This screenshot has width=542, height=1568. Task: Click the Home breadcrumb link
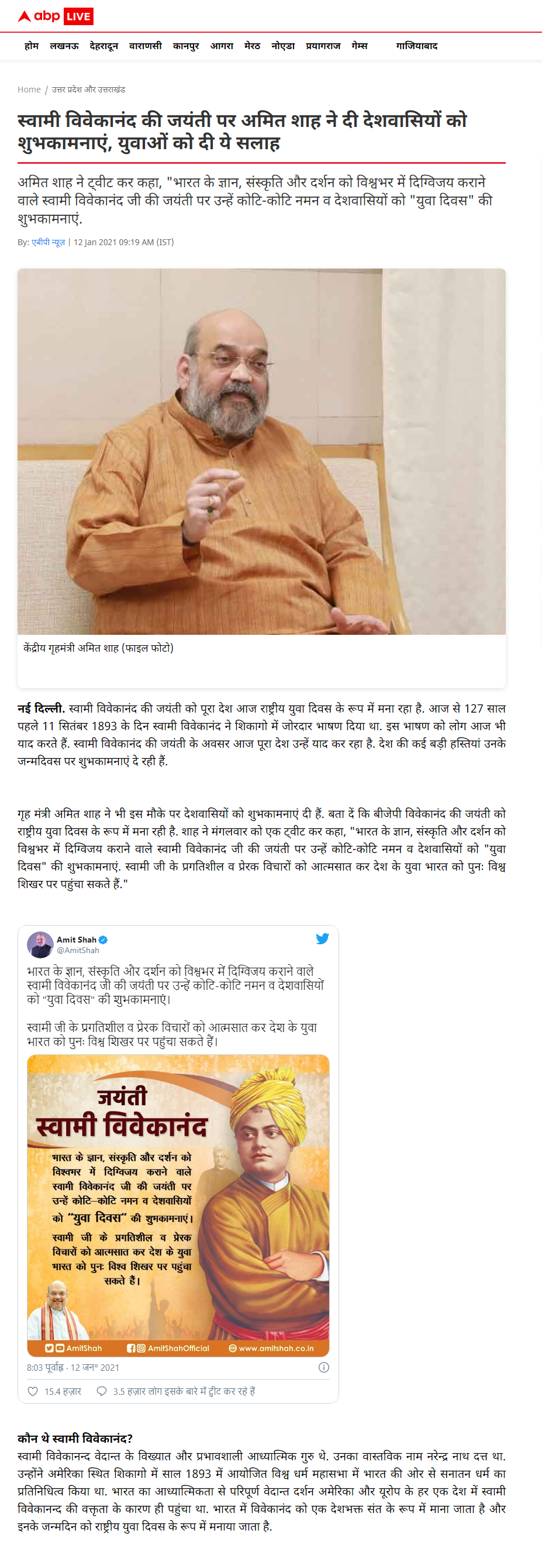click(x=29, y=90)
